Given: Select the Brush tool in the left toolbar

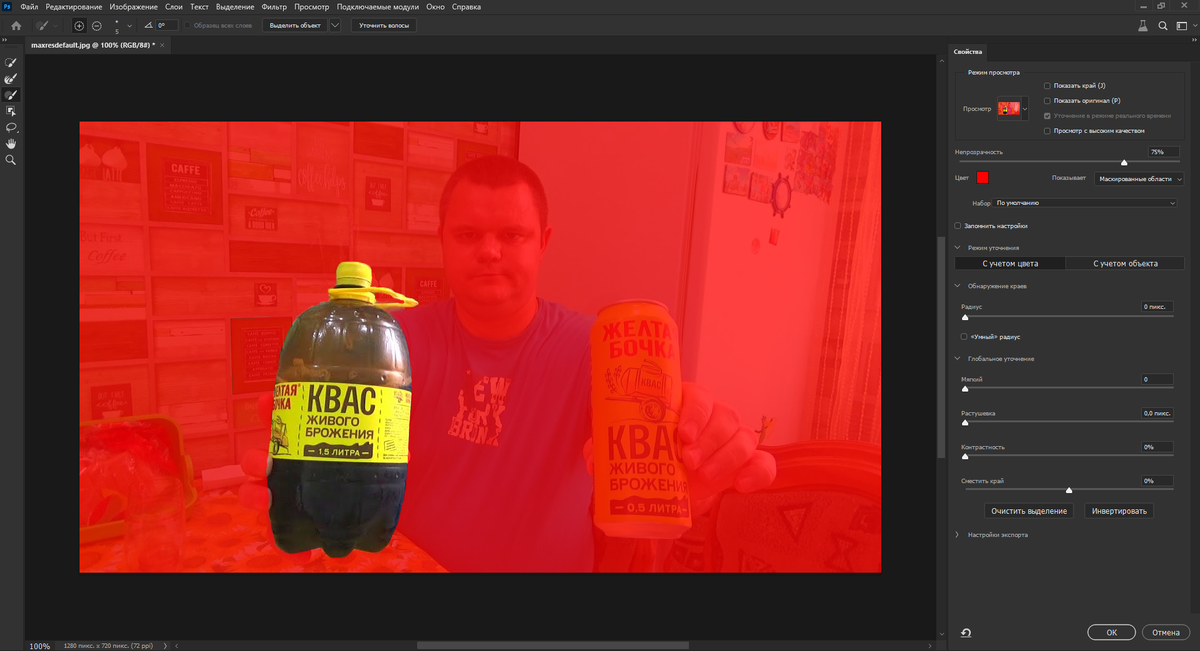Looking at the screenshot, I should click(11, 94).
